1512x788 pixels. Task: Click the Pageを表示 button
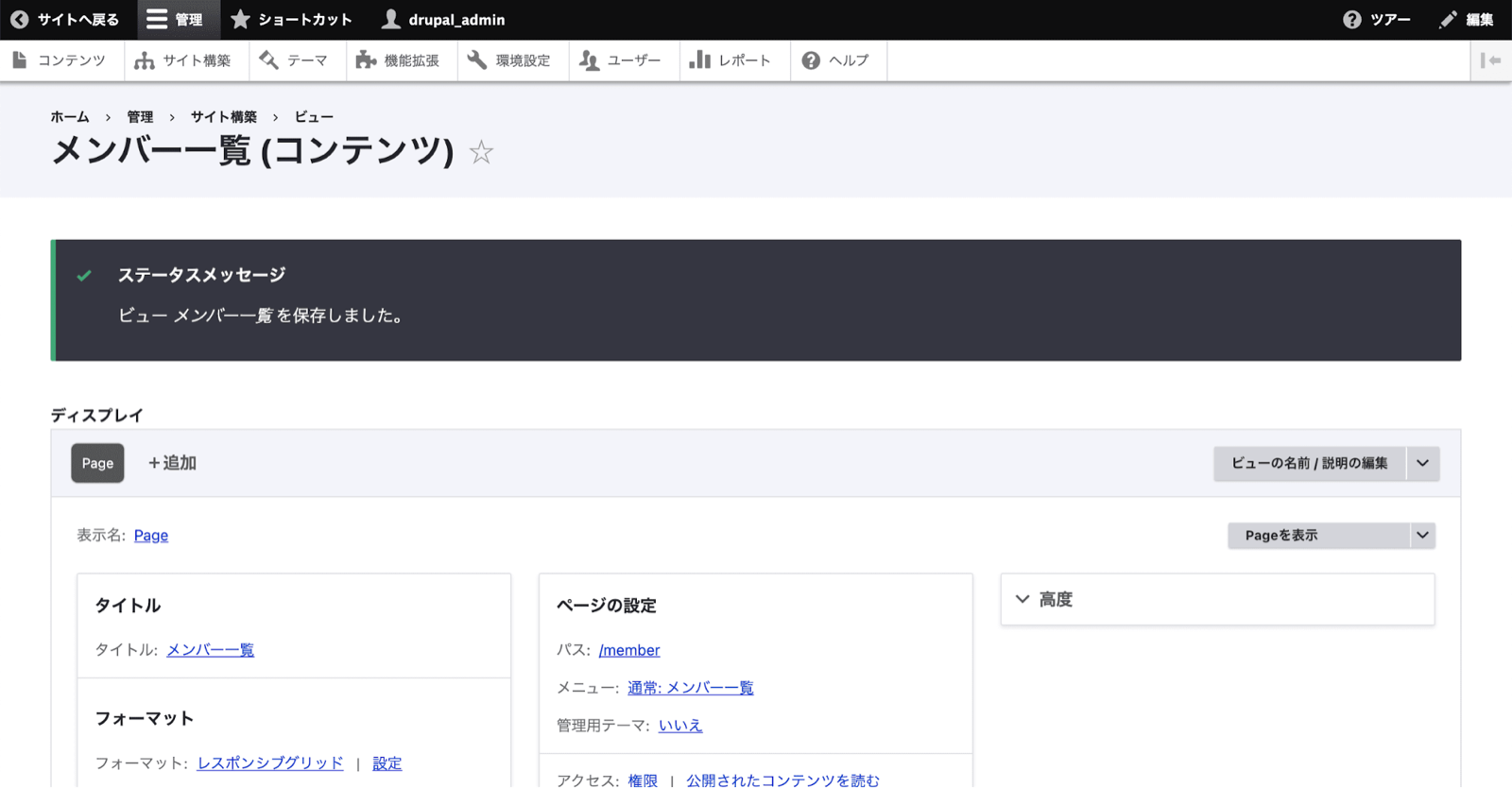1318,536
